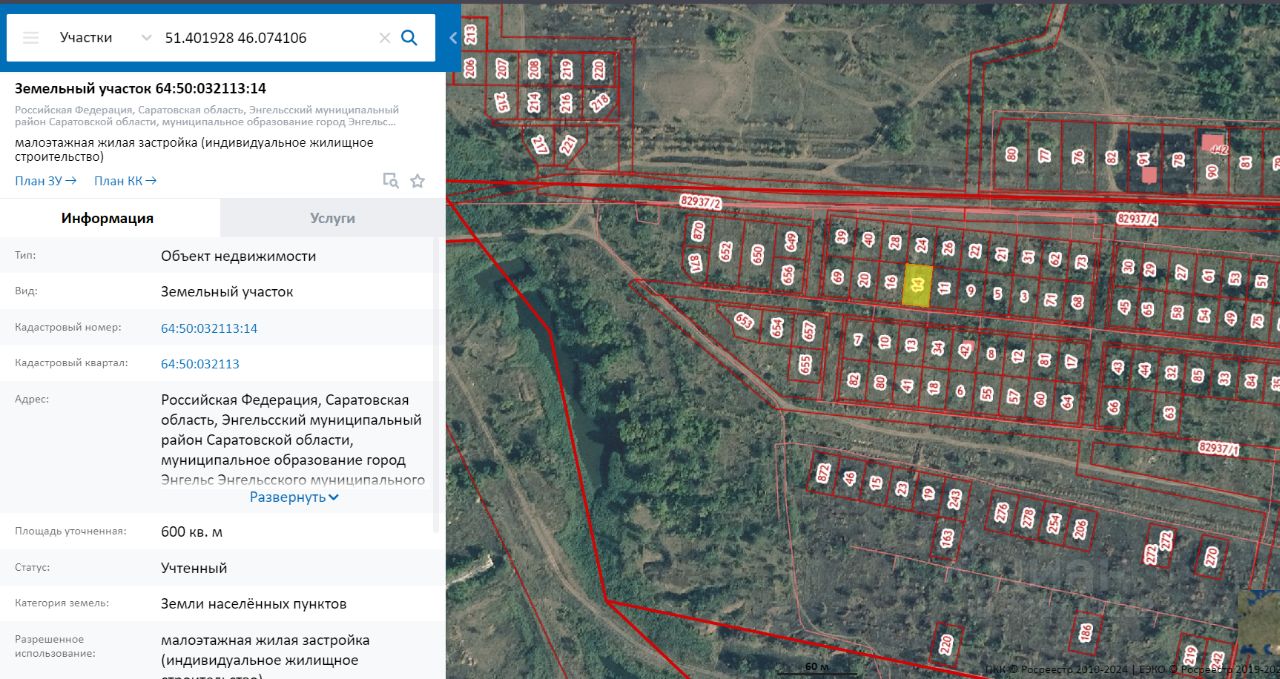Collapse the side panel with arrow
1280x679 pixels.
(x=453, y=38)
